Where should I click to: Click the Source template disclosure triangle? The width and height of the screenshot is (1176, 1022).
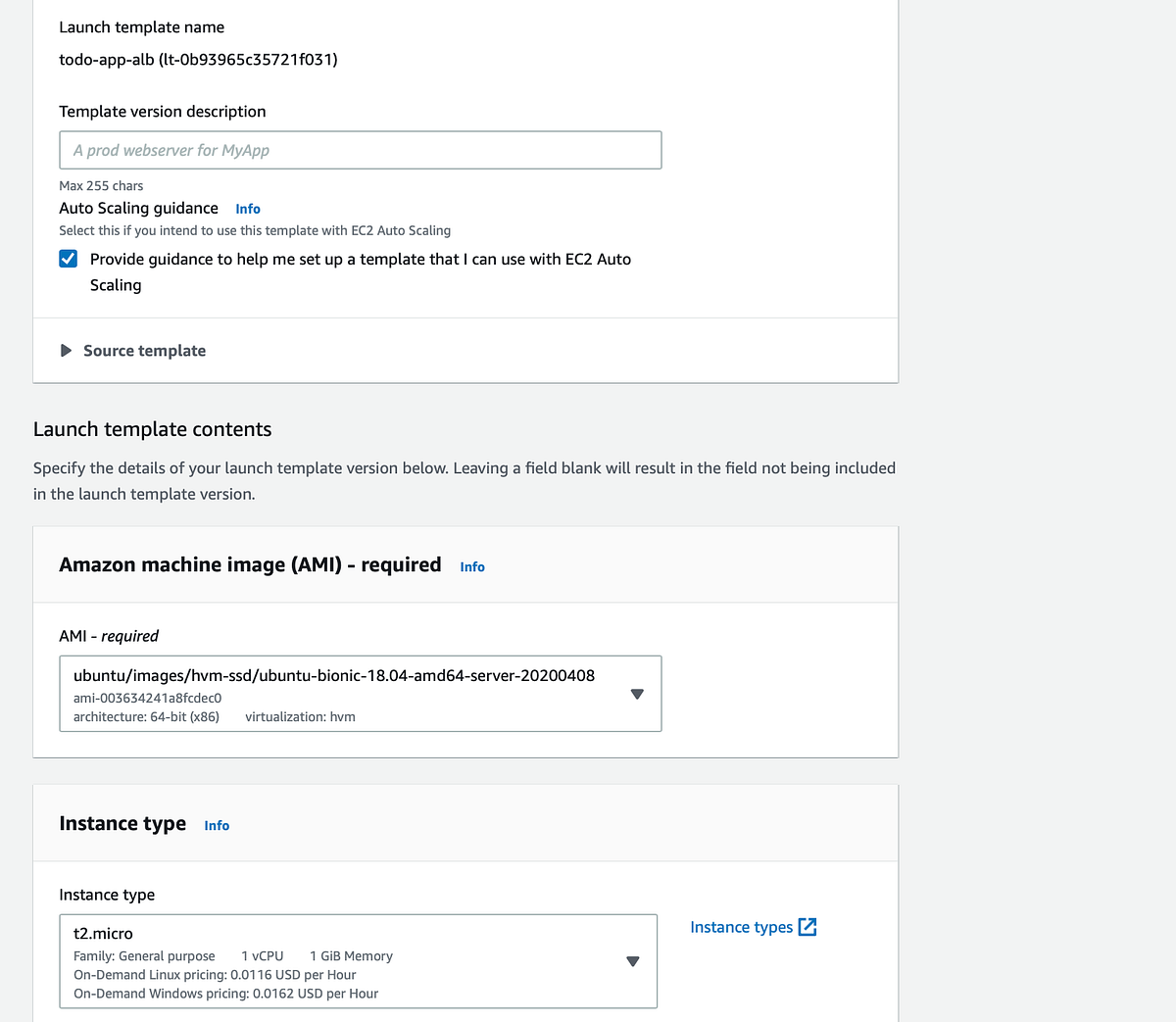(65, 350)
